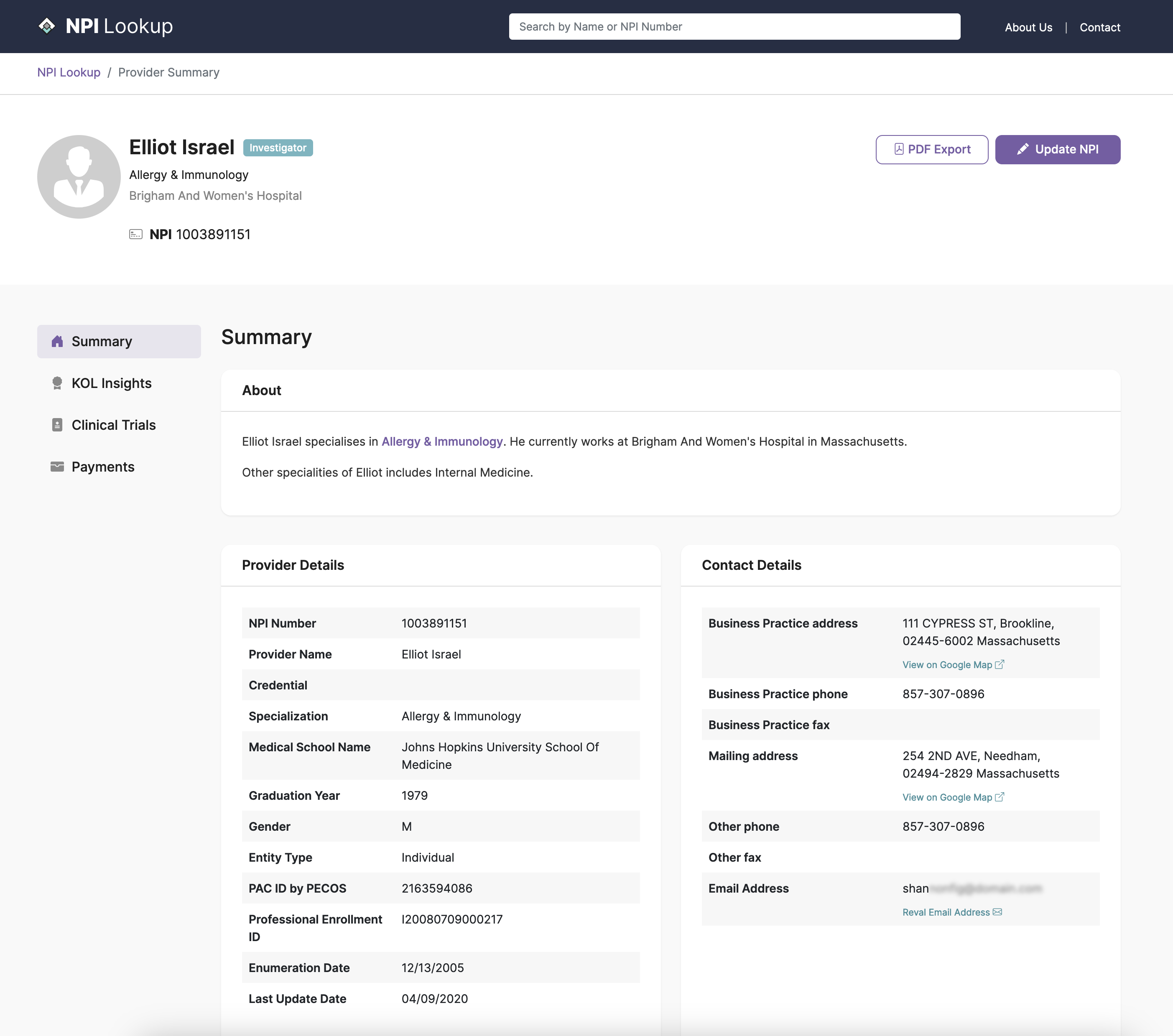The image size is (1173, 1036).
Task: Click inside the Search by Name field
Action: click(x=734, y=26)
